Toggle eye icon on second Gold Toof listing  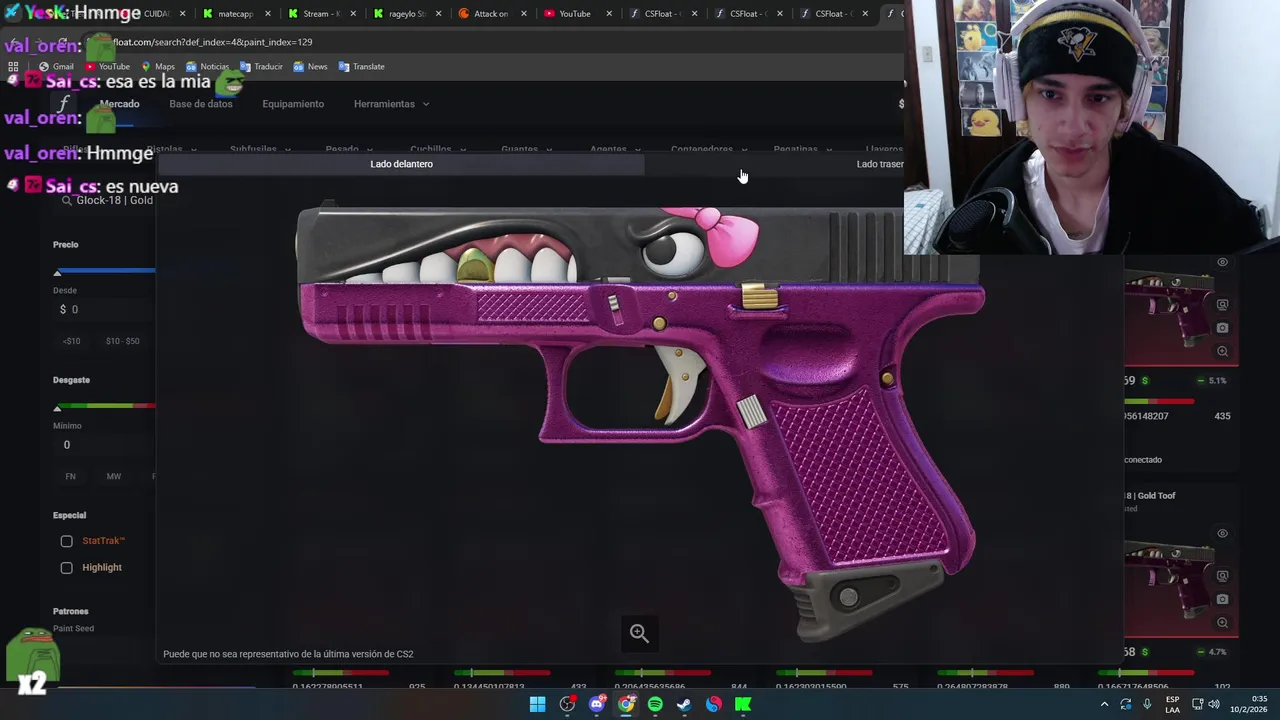tap(1222, 533)
